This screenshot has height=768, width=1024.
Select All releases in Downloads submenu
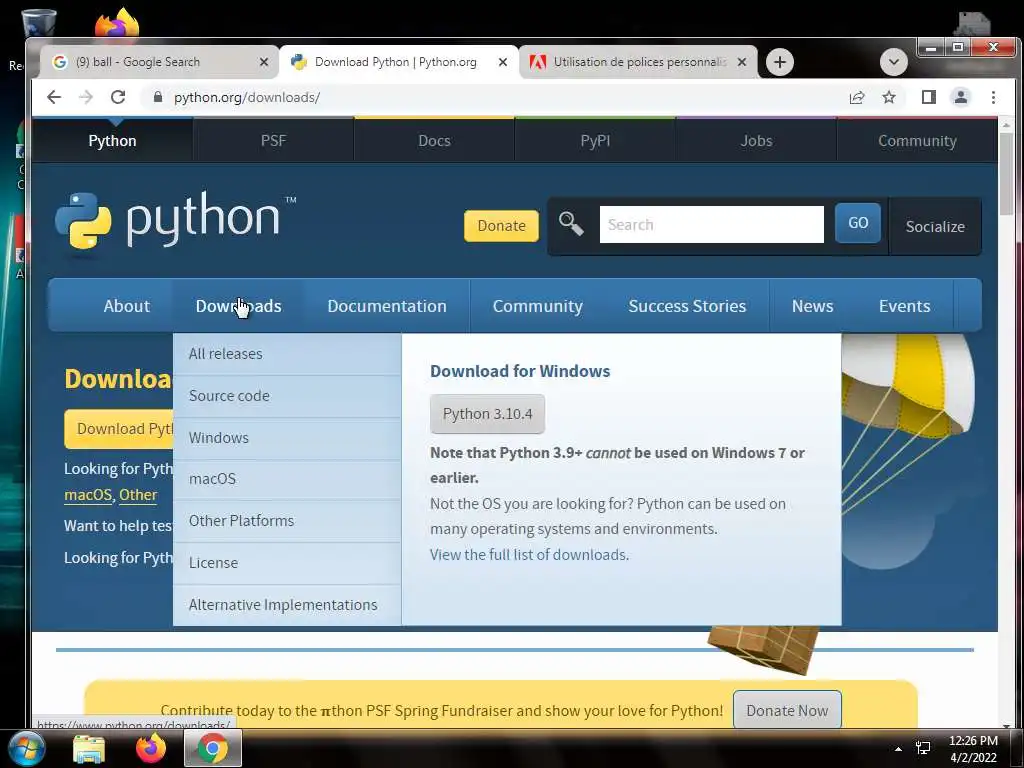point(287,354)
